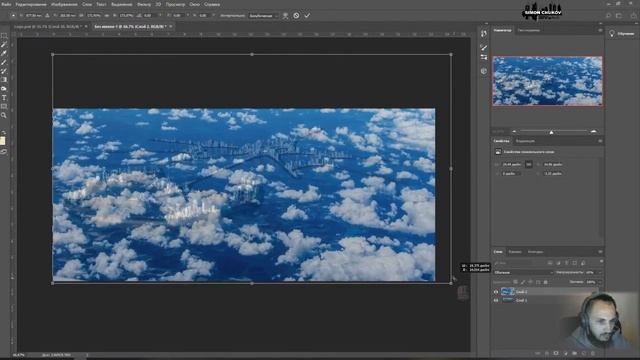Image resolution: width=640 pixels, height=360 pixels.
Task: Open the Обучение learn panel
Action: [621, 34]
